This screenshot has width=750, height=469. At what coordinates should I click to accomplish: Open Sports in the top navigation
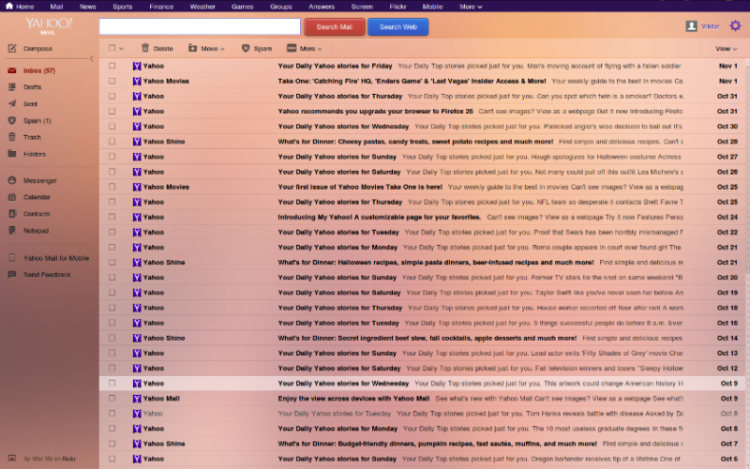(x=122, y=7)
